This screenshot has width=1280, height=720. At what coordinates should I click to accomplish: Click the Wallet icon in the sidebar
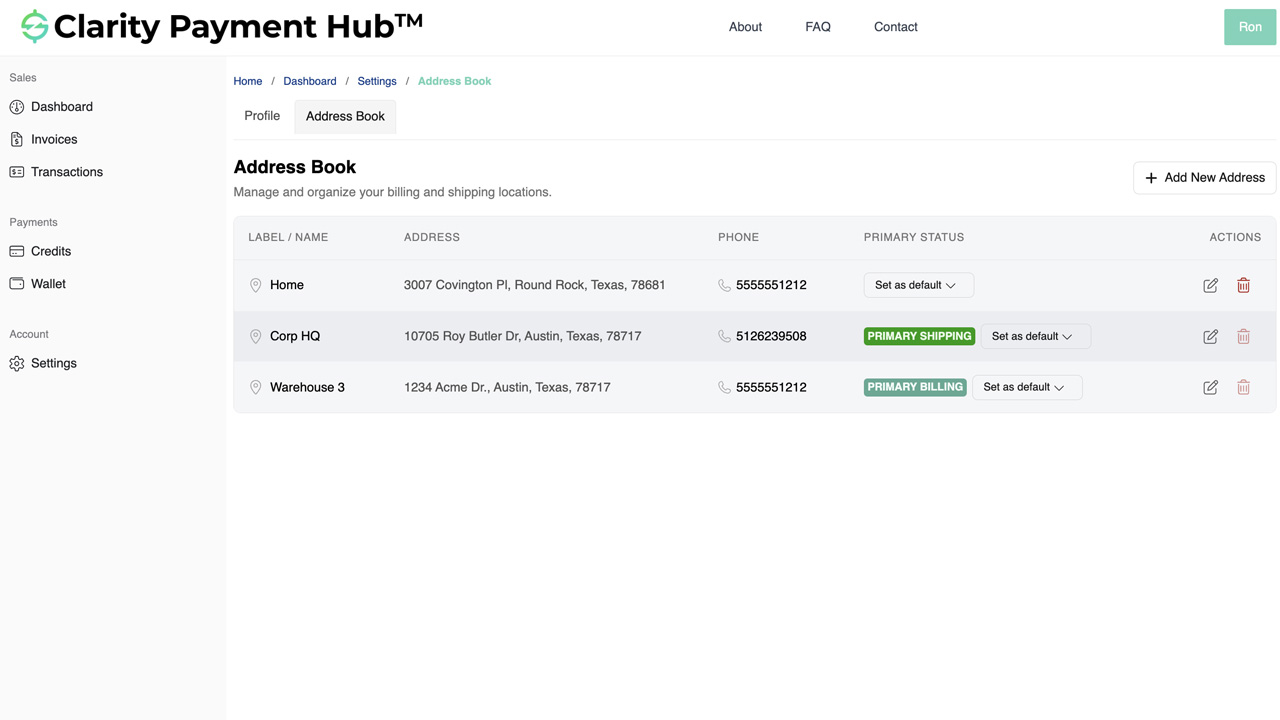16,283
